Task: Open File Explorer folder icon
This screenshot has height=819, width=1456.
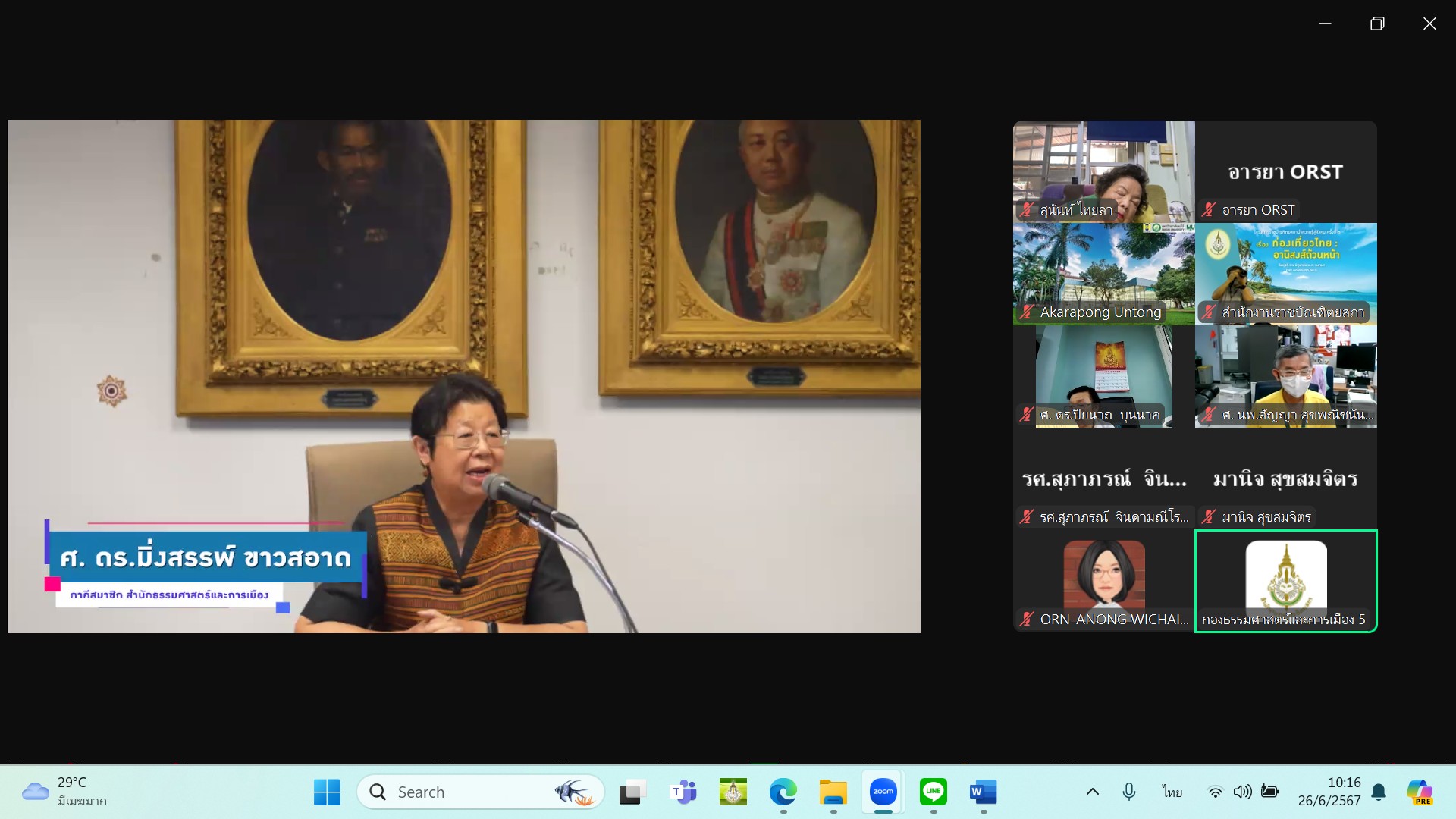Action: tap(833, 792)
